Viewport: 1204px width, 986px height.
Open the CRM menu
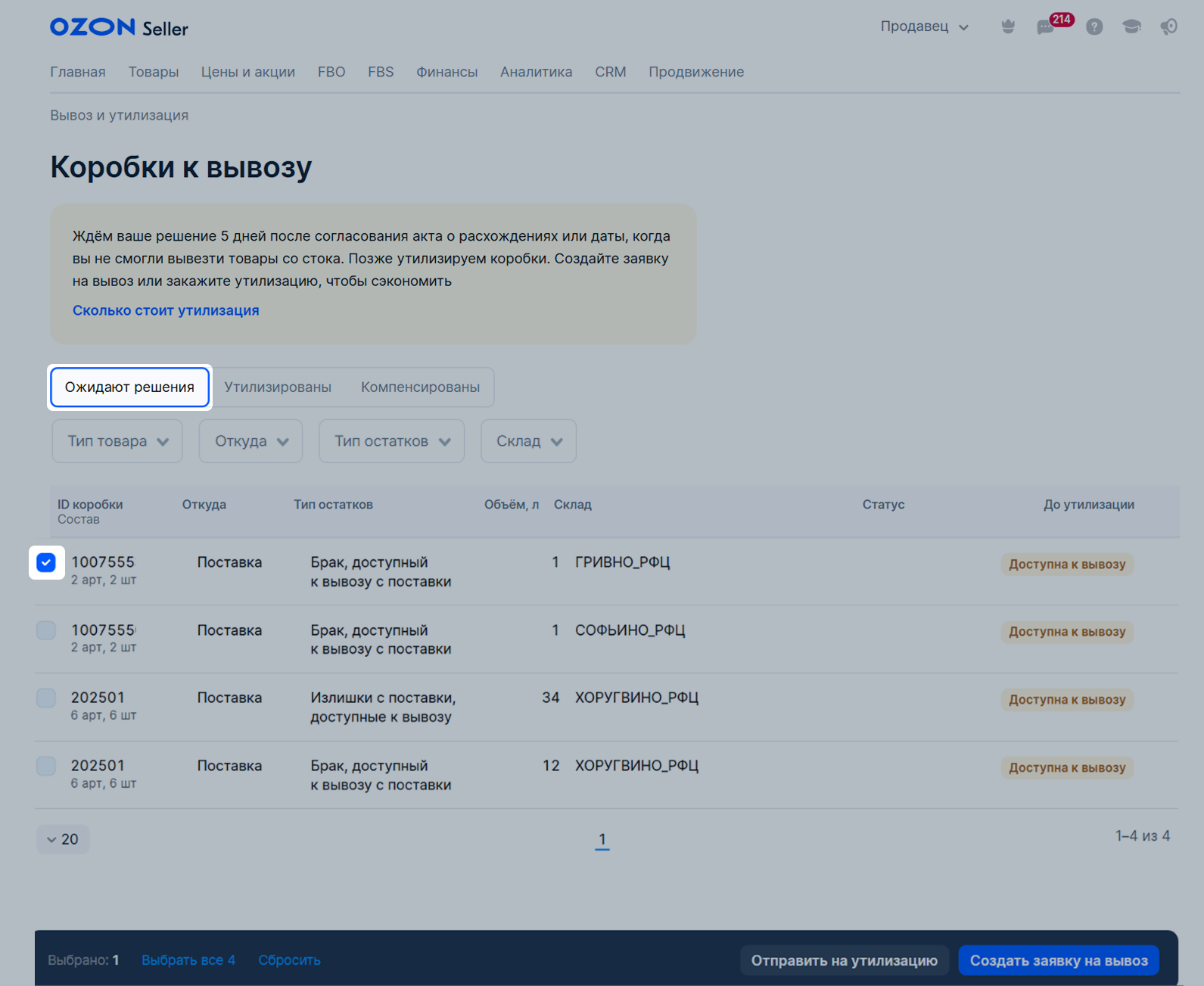click(611, 72)
